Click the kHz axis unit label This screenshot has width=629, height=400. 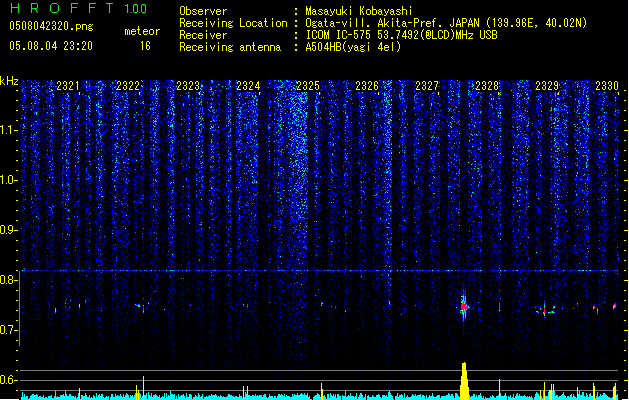click(9, 81)
